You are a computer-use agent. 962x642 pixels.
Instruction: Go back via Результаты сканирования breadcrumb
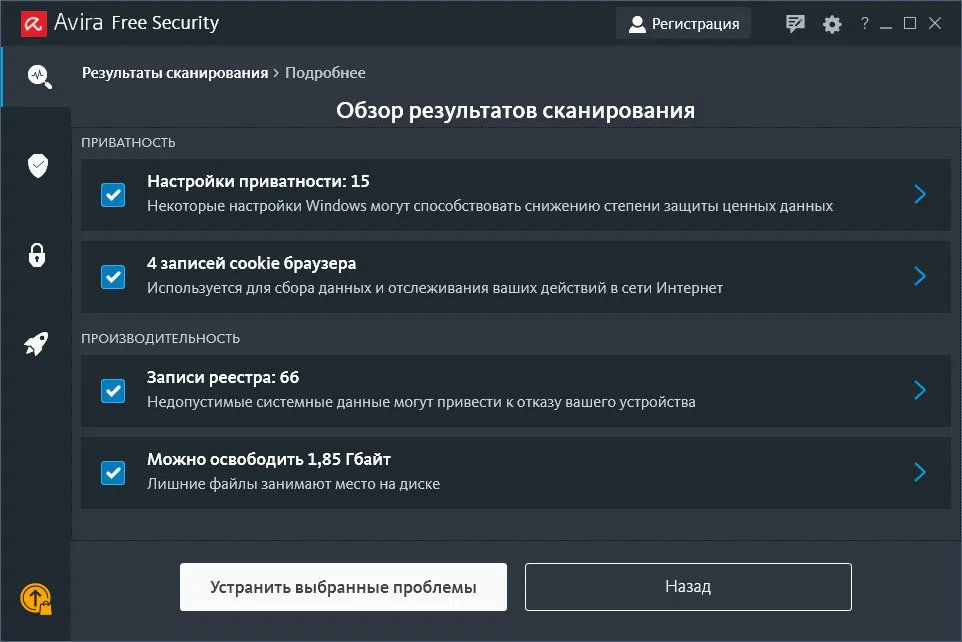point(175,73)
